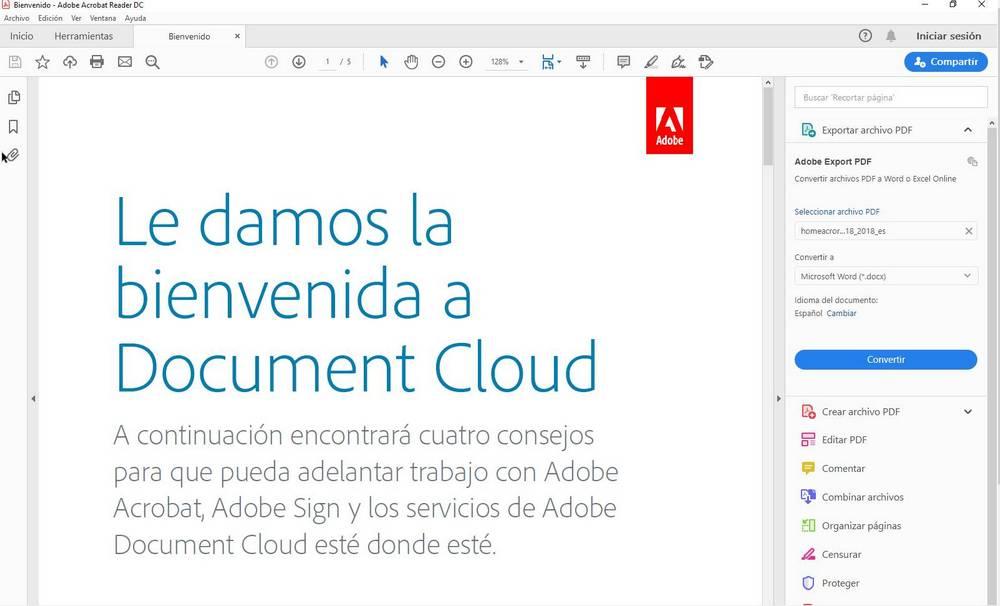Open the Comentar tool
Viewport: 1000px width, 606px height.
tap(843, 468)
